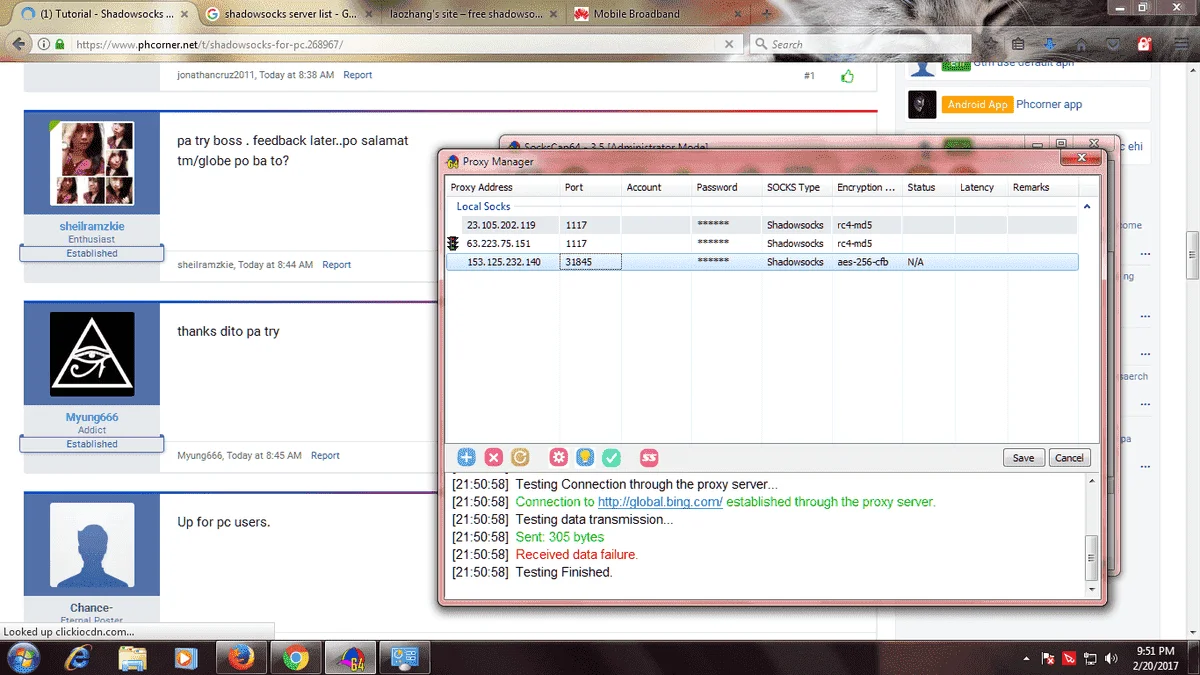
Task: Click the green checkmark icon
Action: coord(612,457)
